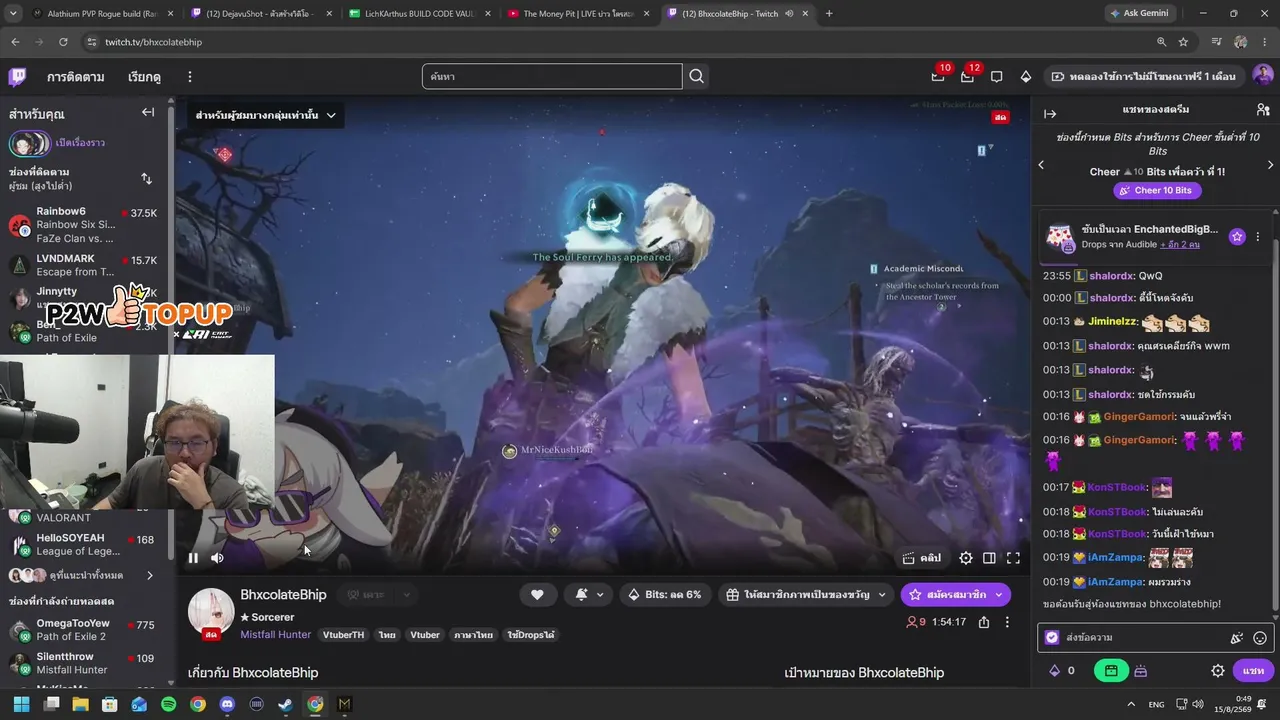The height and width of the screenshot is (720, 1280).
Task: Focus the Twitch search field
Action: [552, 76]
